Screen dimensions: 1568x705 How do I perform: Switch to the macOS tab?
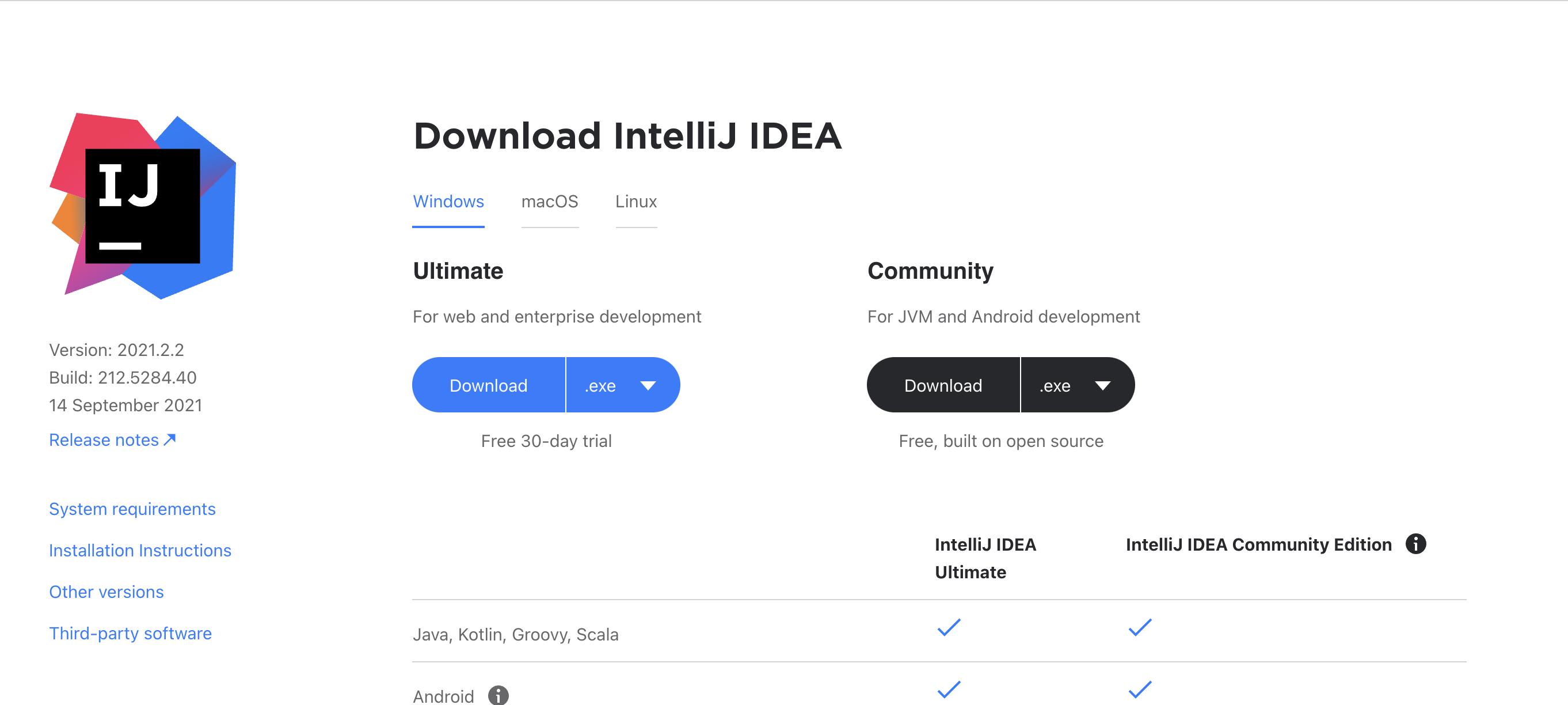(x=550, y=202)
